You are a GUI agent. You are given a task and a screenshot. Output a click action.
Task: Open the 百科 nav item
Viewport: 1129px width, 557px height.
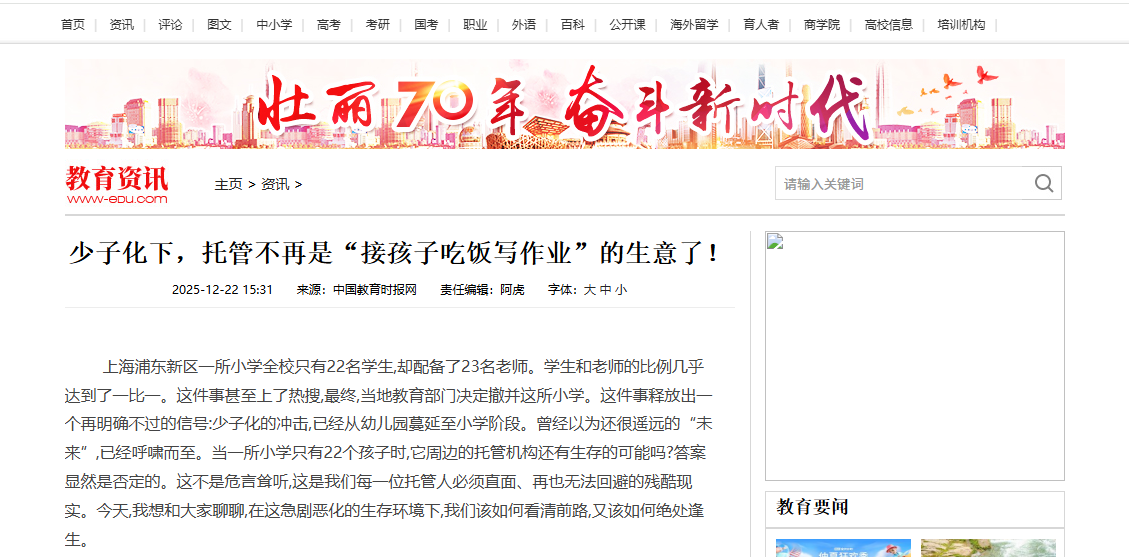pyautogui.click(x=573, y=24)
